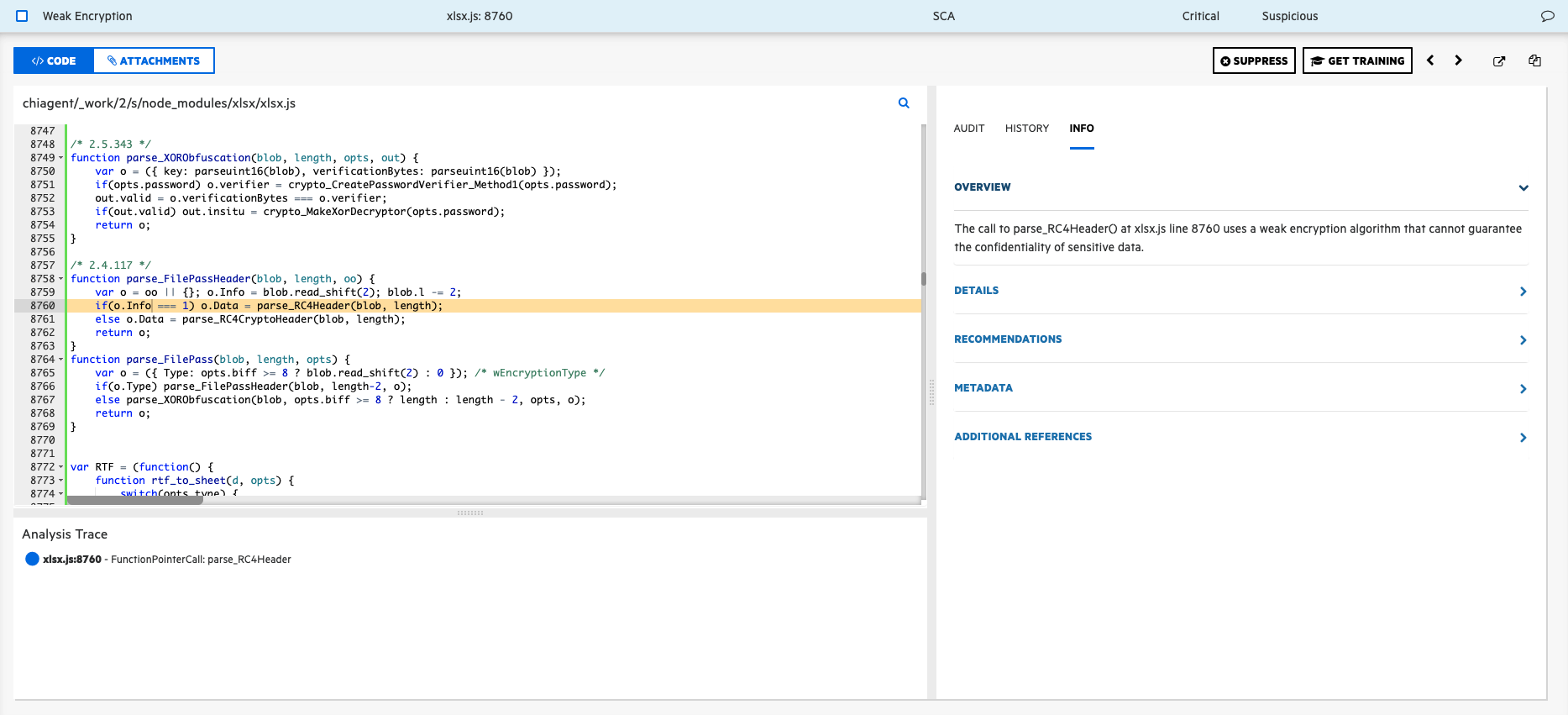
Task: Collapse the OVERVIEW section chevron
Action: (1523, 187)
